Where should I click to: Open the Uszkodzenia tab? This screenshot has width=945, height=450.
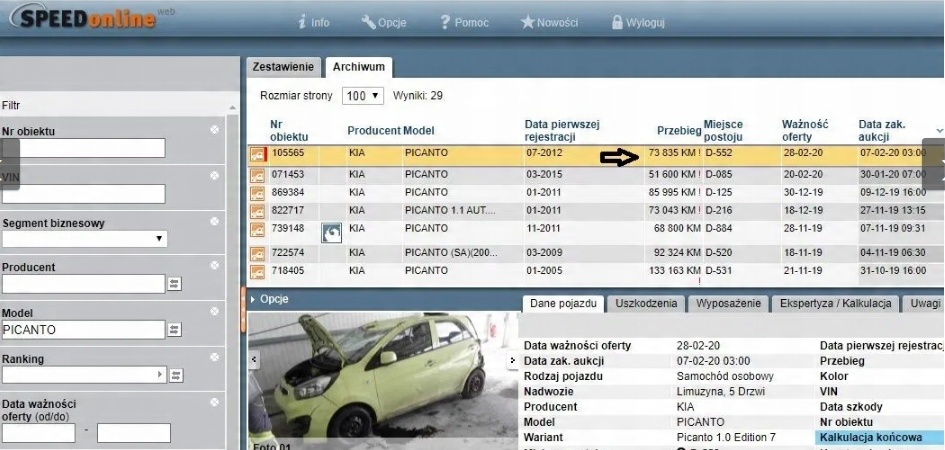coord(646,303)
